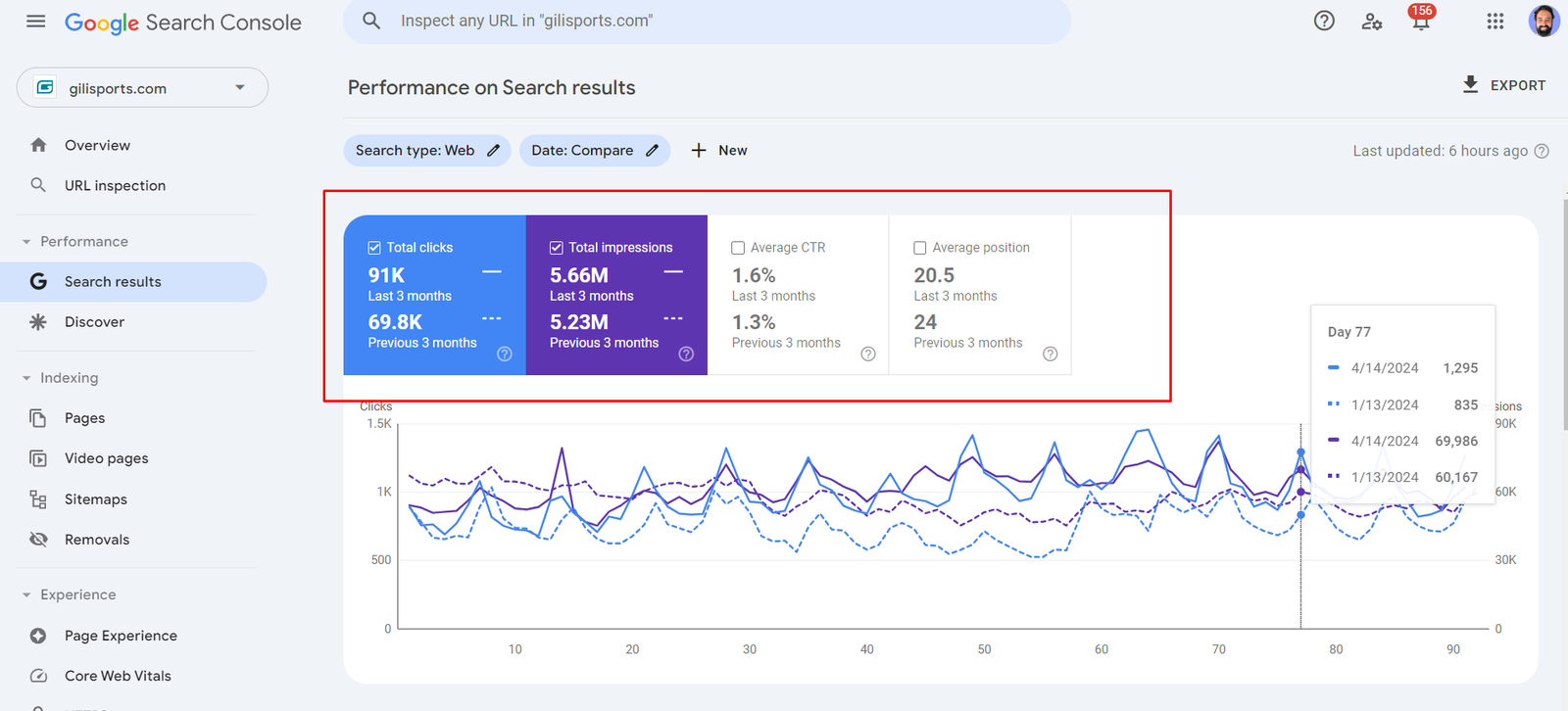1568x711 pixels.
Task: Click the Help question mark icon
Action: pyautogui.click(x=1324, y=22)
